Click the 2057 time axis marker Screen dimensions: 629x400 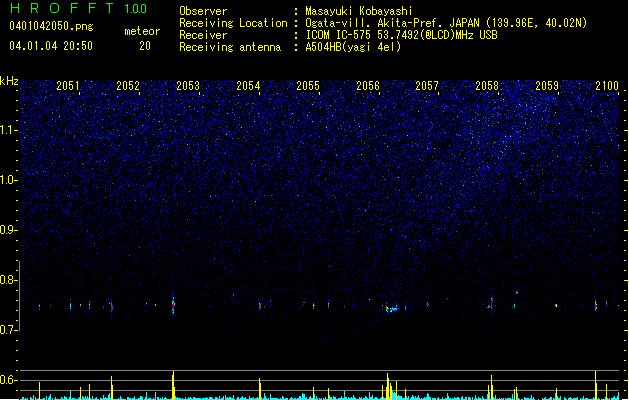pos(427,86)
